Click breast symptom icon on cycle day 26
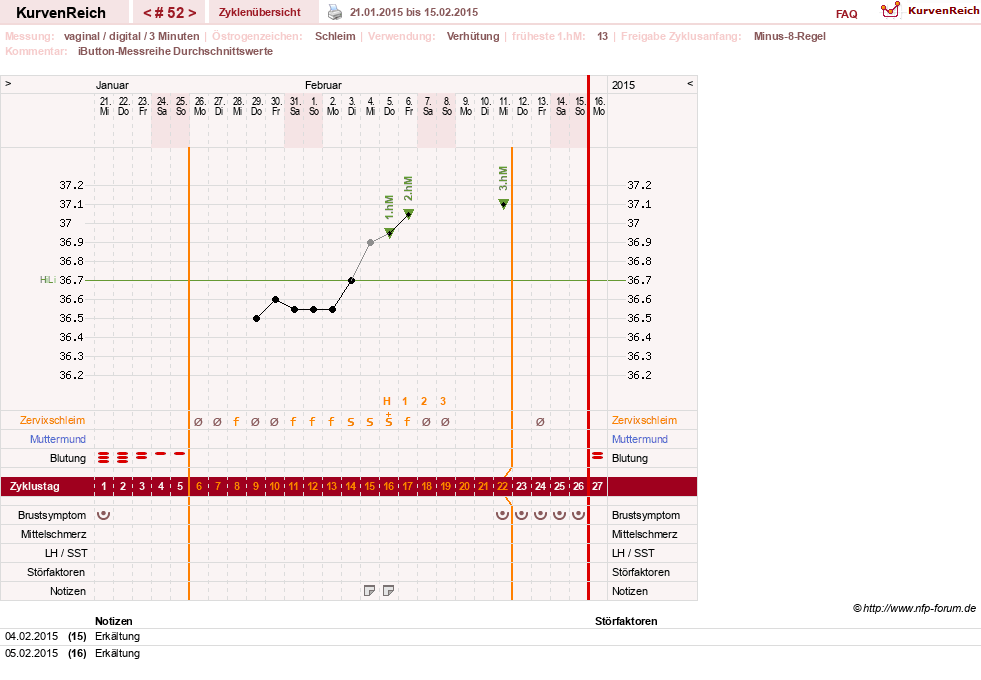 [579, 515]
